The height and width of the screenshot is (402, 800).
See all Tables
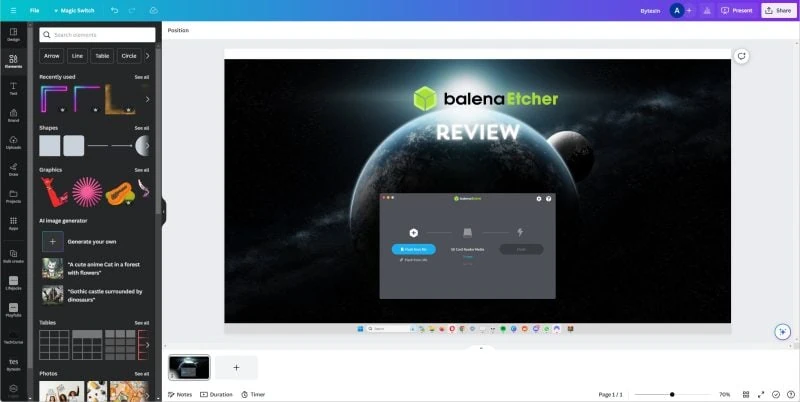pyautogui.click(x=142, y=323)
